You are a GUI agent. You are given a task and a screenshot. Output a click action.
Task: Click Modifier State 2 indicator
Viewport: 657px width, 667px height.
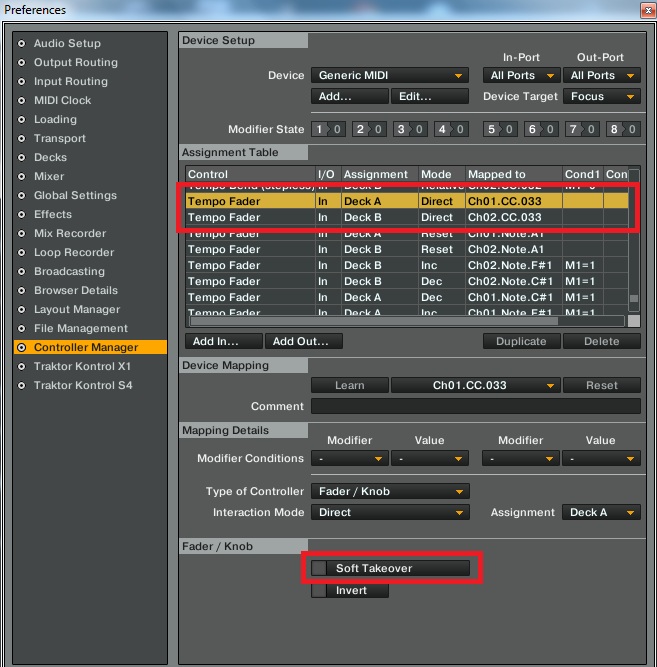369,129
